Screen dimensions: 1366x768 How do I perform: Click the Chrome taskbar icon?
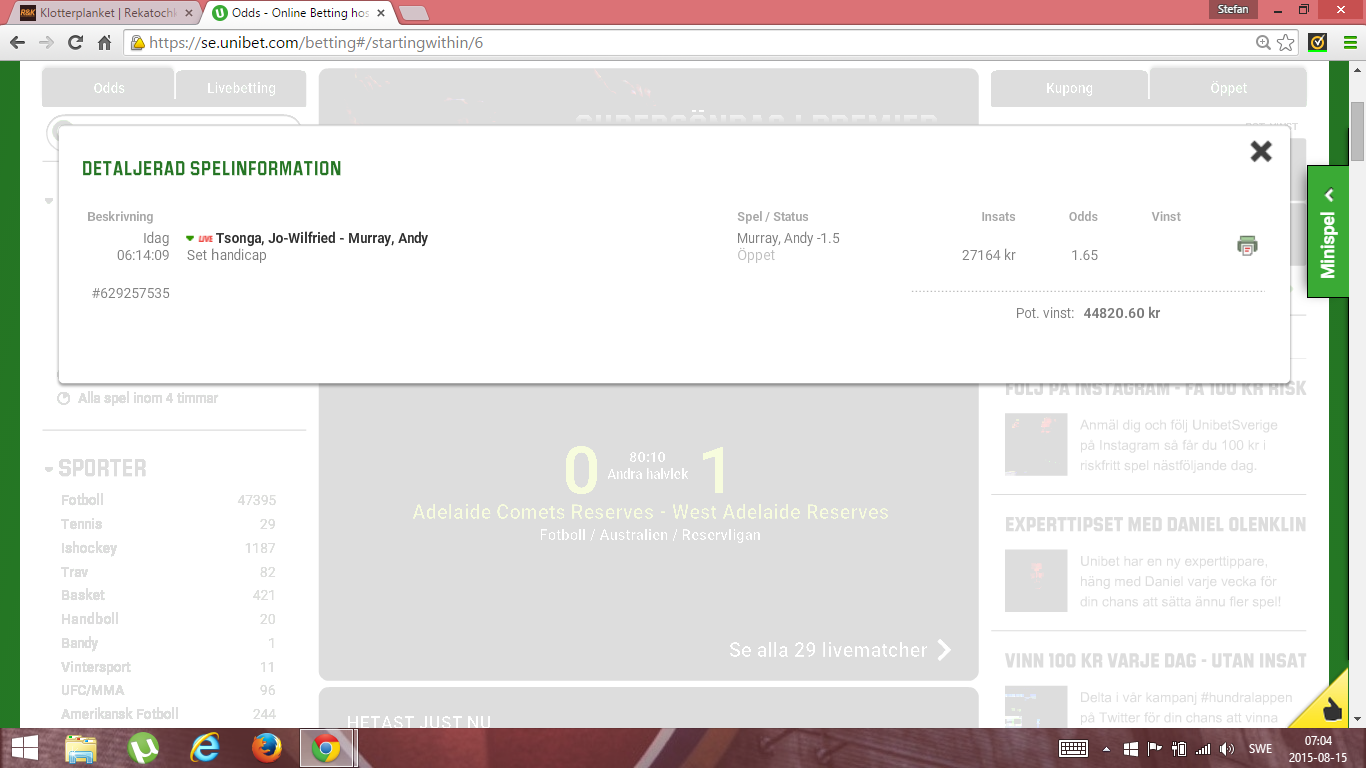(x=327, y=748)
